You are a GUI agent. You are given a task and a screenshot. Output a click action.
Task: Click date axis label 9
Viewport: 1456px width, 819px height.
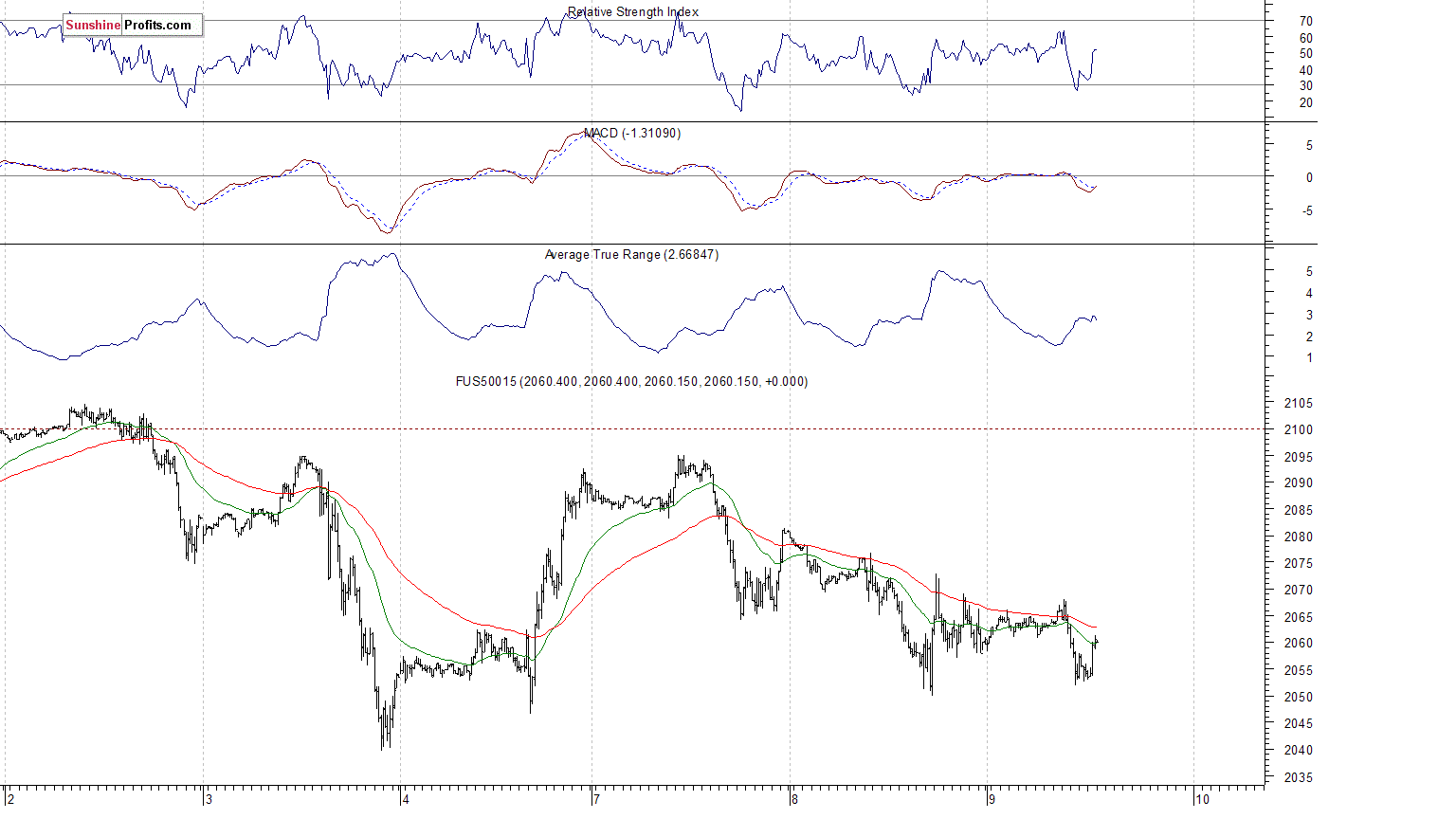992,800
